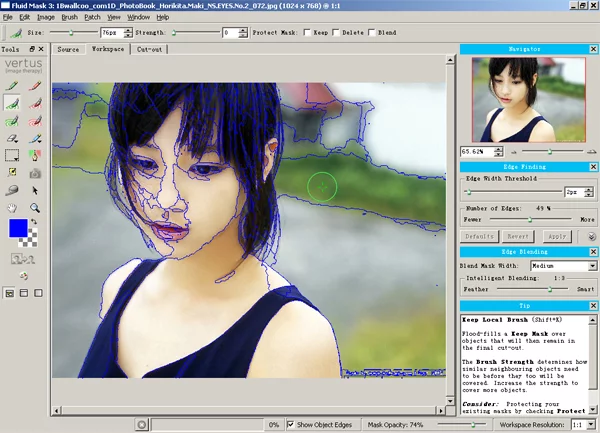The height and width of the screenshot is (433, 600).
Task: Click the camera snapshot tool icon
Action: tap(35, 173)
